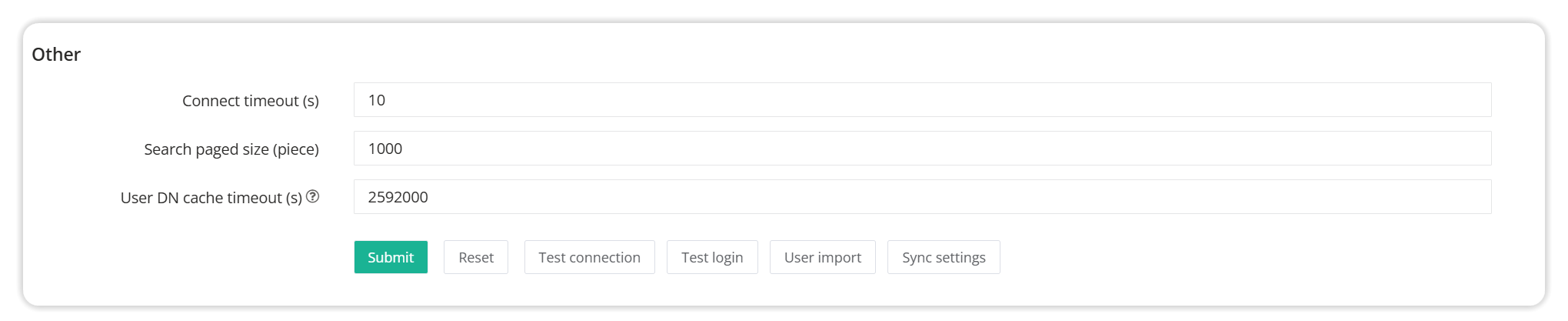
Task: Click the User DN cache timeout (s) label
Action: point(211,198)
